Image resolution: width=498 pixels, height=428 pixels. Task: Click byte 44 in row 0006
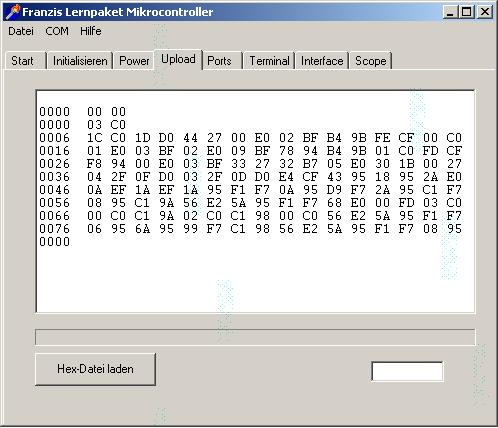(x=190, y=138)
